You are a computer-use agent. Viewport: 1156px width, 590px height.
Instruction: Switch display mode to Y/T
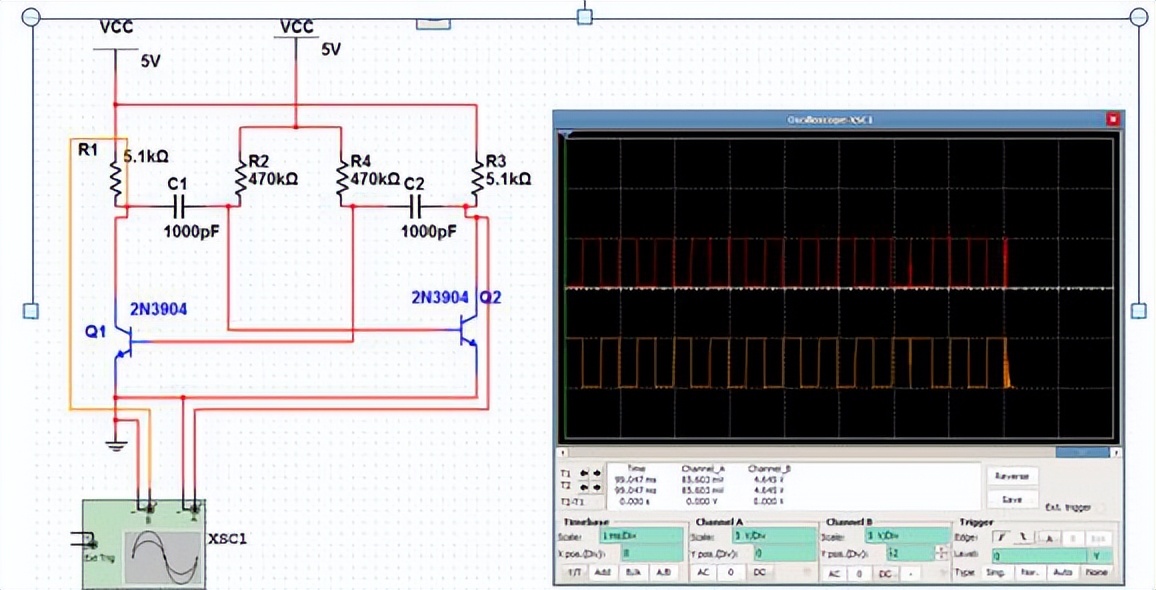(574, 572)
